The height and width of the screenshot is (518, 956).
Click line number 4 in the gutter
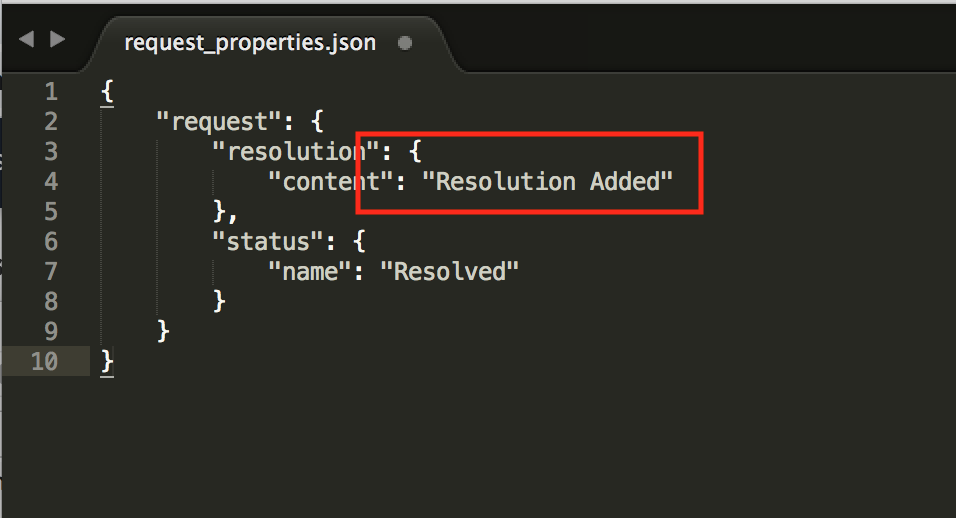[50, 182]
